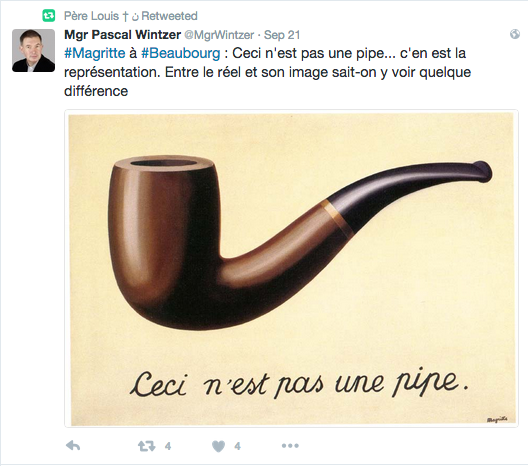Click the Mgr Pascal Wintzer display name
Image resolution: width=528 pixels, height=466 pixels.
pos(123,35)
